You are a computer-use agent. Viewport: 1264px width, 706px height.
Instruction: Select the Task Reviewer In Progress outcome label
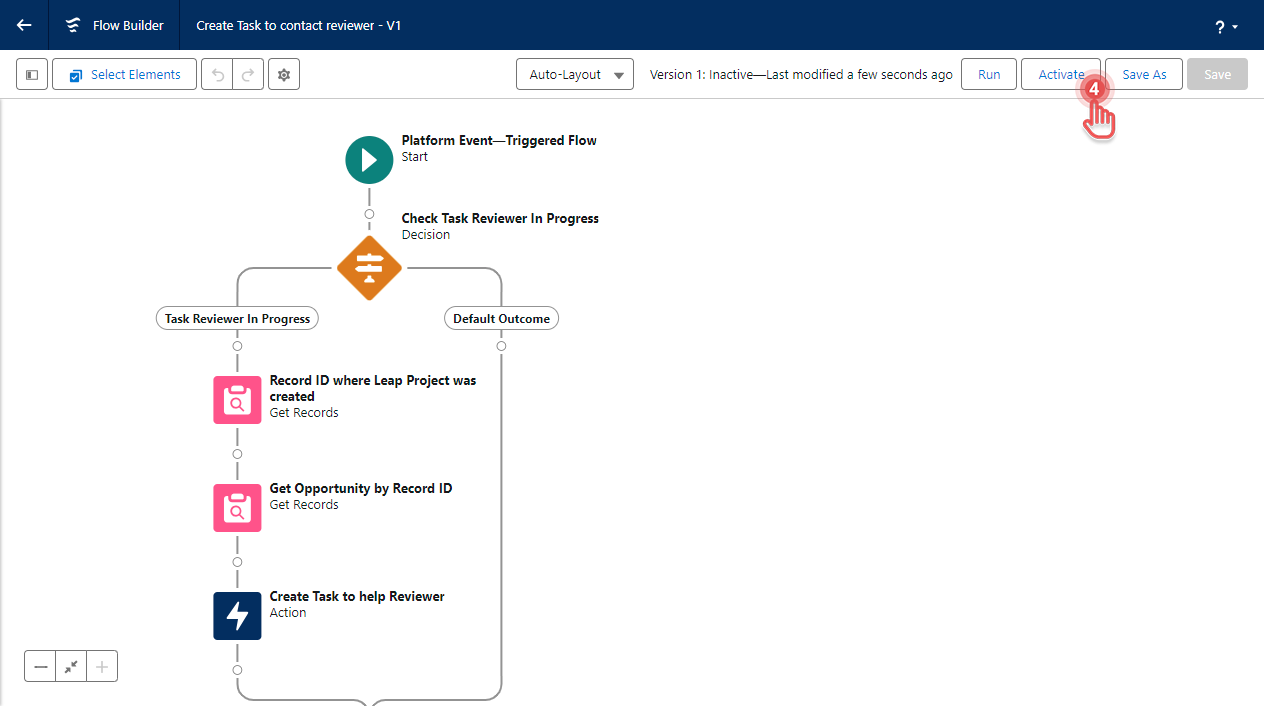tap(237, 319)
